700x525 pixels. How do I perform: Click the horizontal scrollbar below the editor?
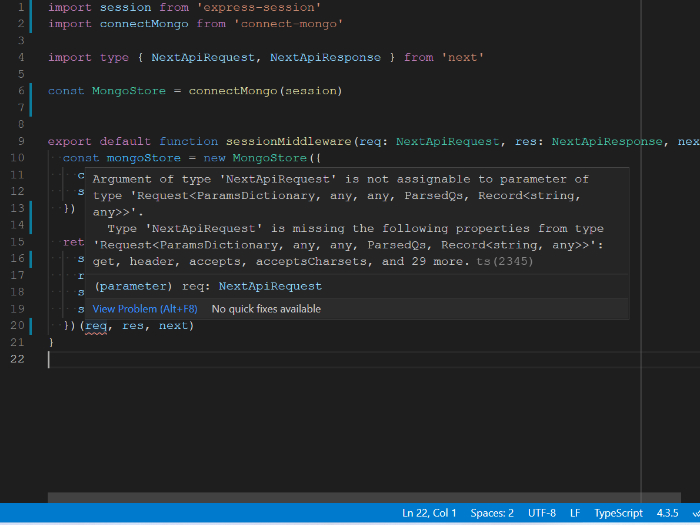point(364,497)
